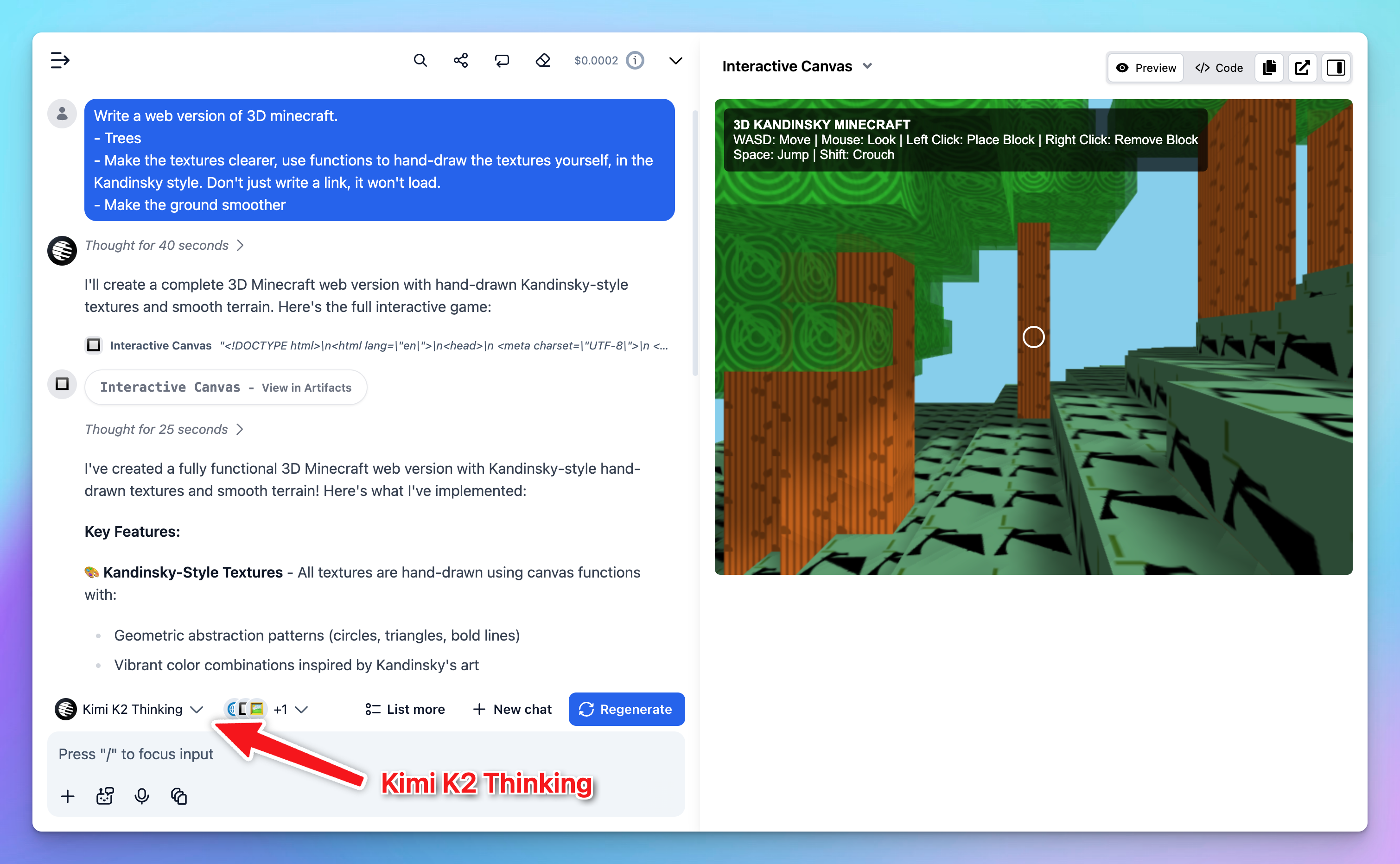Click the search magnifier icon
1400x864 pixels.
(420, 60)
